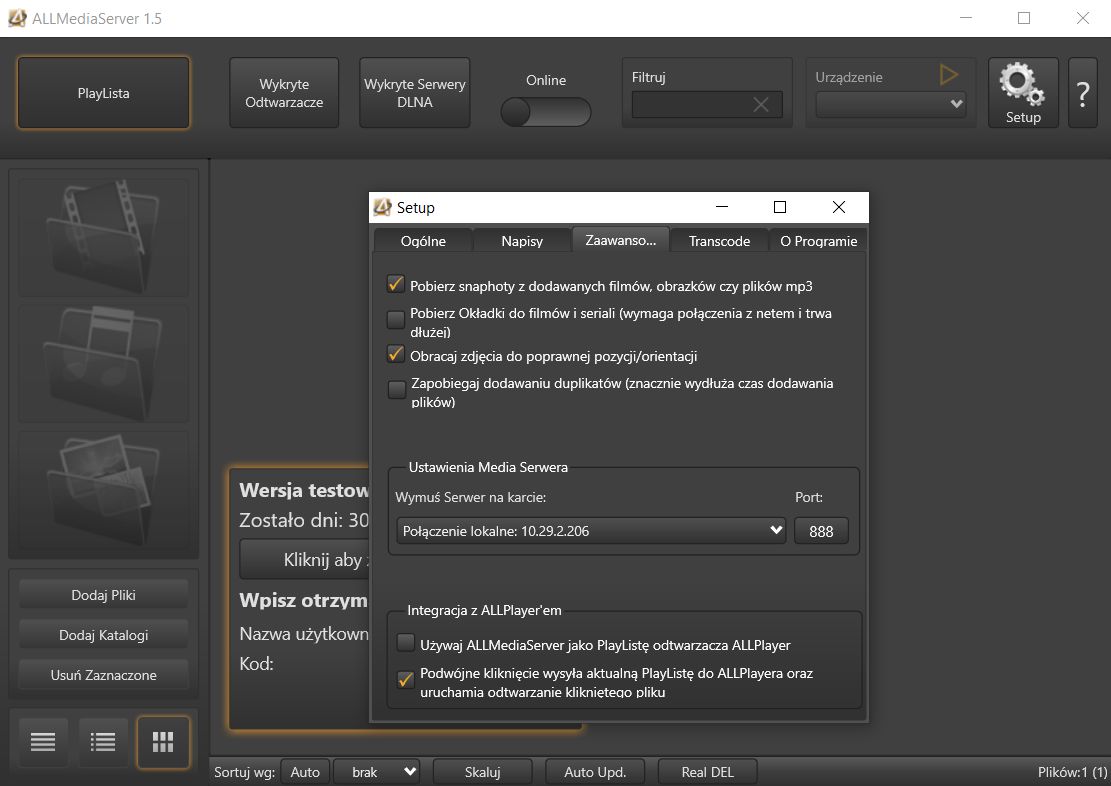1111x786 pixels.
Task: Click Dodaj Katalogi button
Action: (103, 635)
